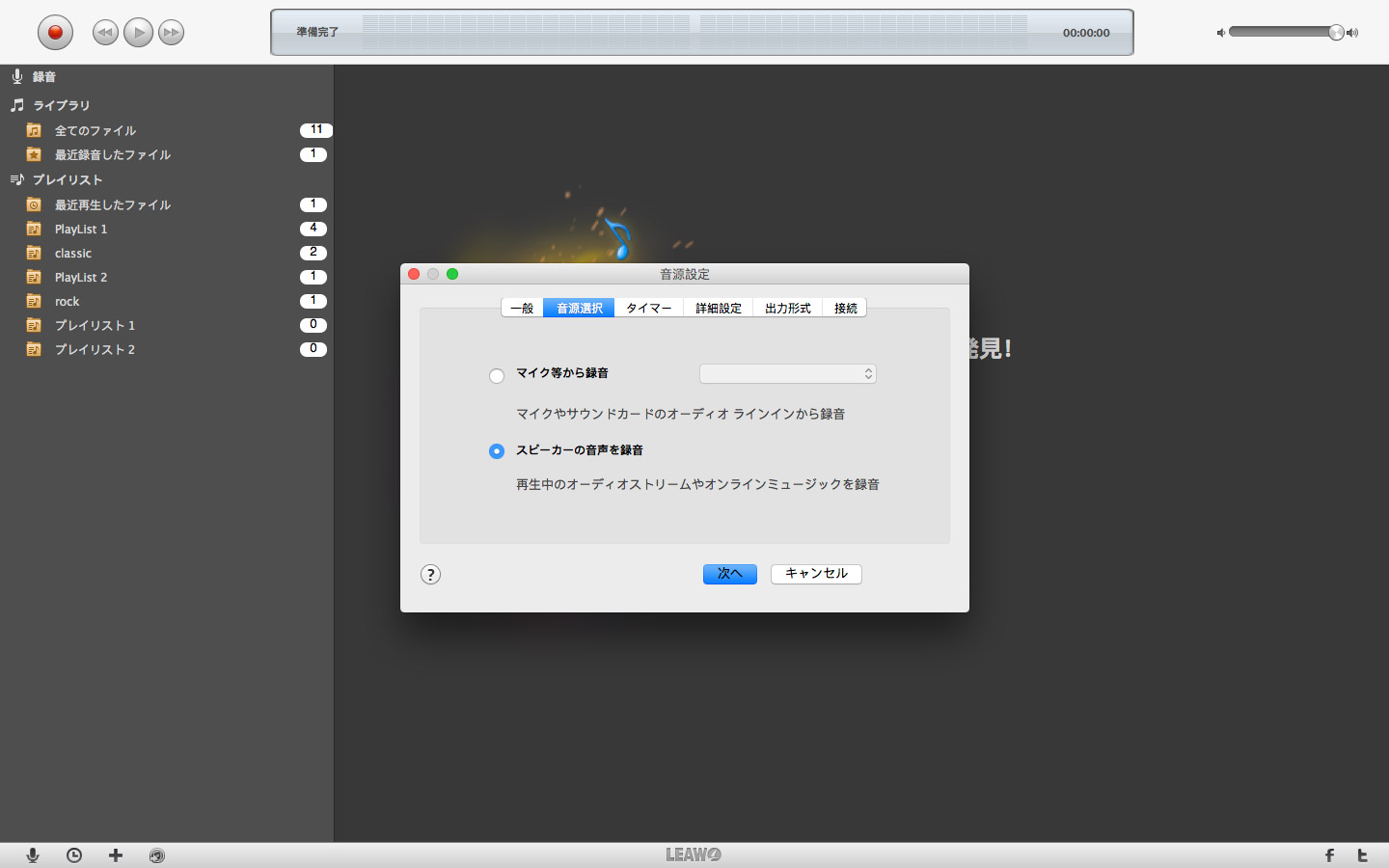Click the プレイリスト 2 icon

34,349
